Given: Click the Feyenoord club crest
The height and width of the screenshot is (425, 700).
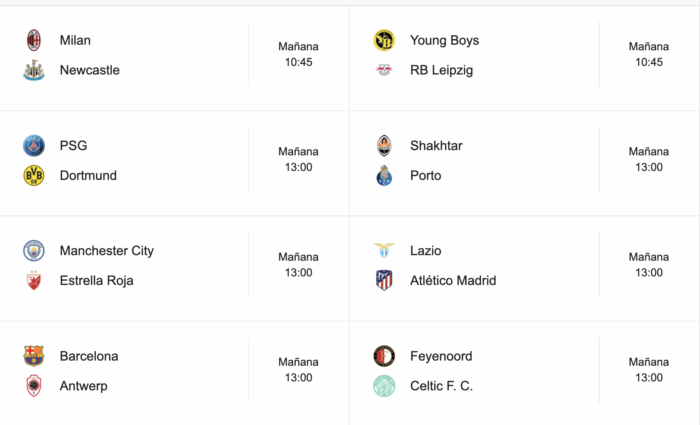Looking at the screenshot, I should [384, 356].
